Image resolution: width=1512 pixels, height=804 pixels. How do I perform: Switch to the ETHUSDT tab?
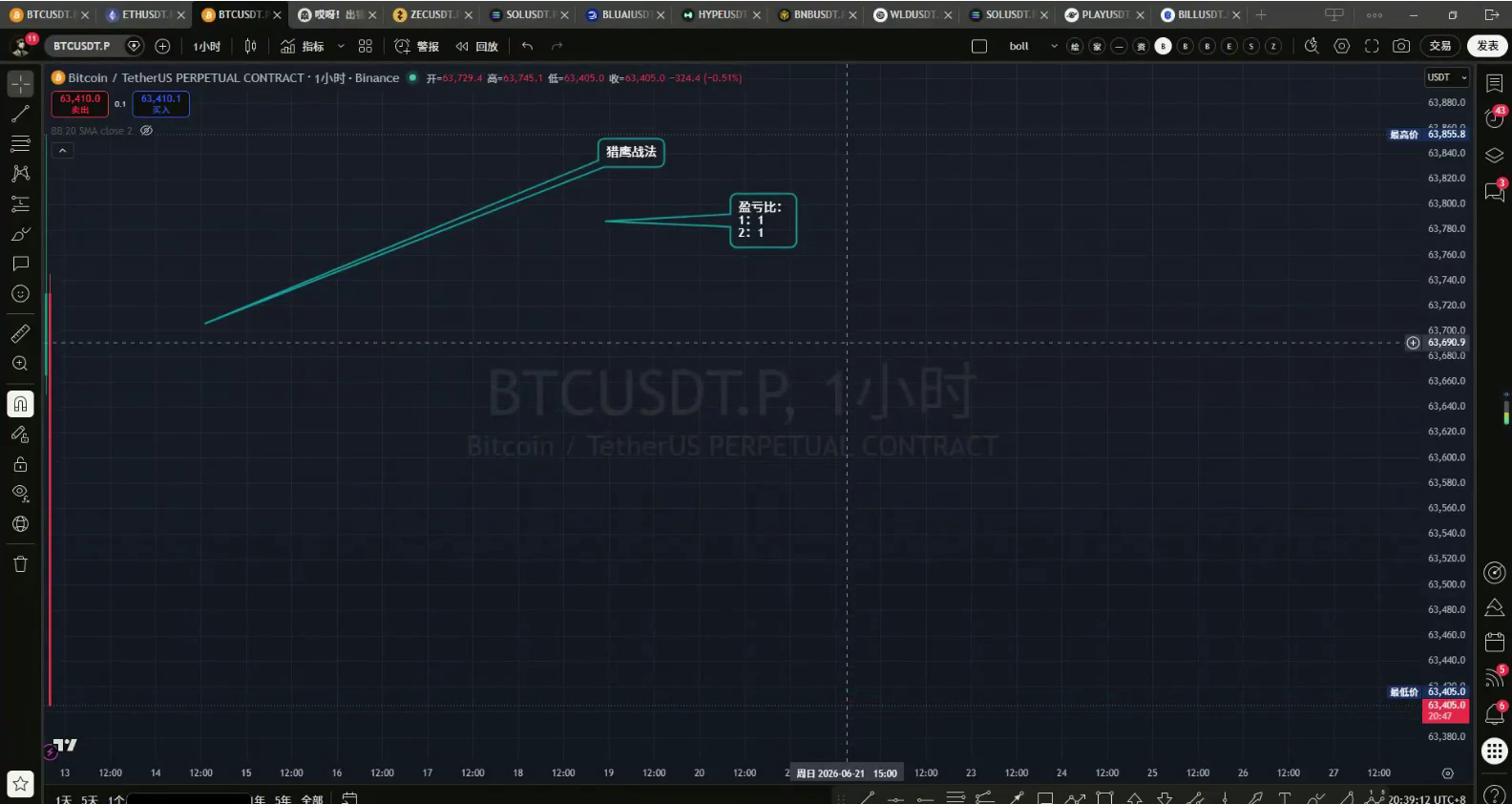click(x=145, y=14)
